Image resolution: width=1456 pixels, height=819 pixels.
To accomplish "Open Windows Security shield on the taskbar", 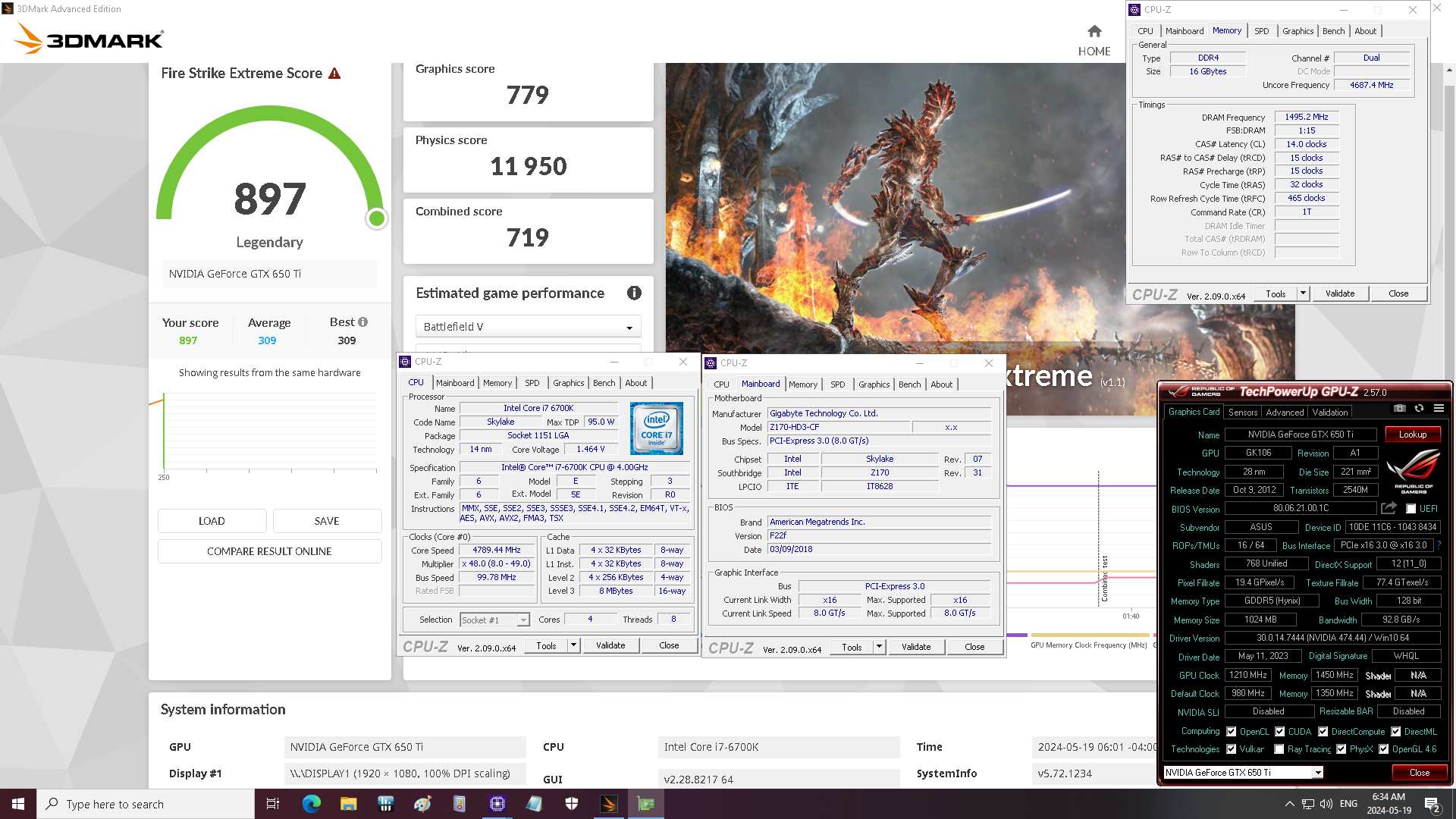I will point(572,804).
